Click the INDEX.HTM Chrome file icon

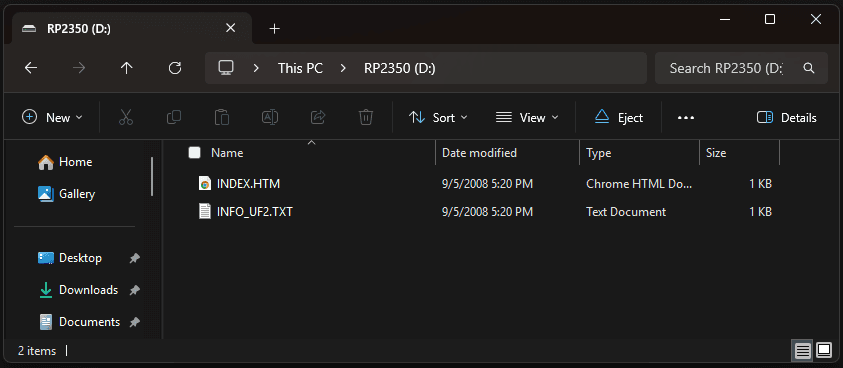204,184
